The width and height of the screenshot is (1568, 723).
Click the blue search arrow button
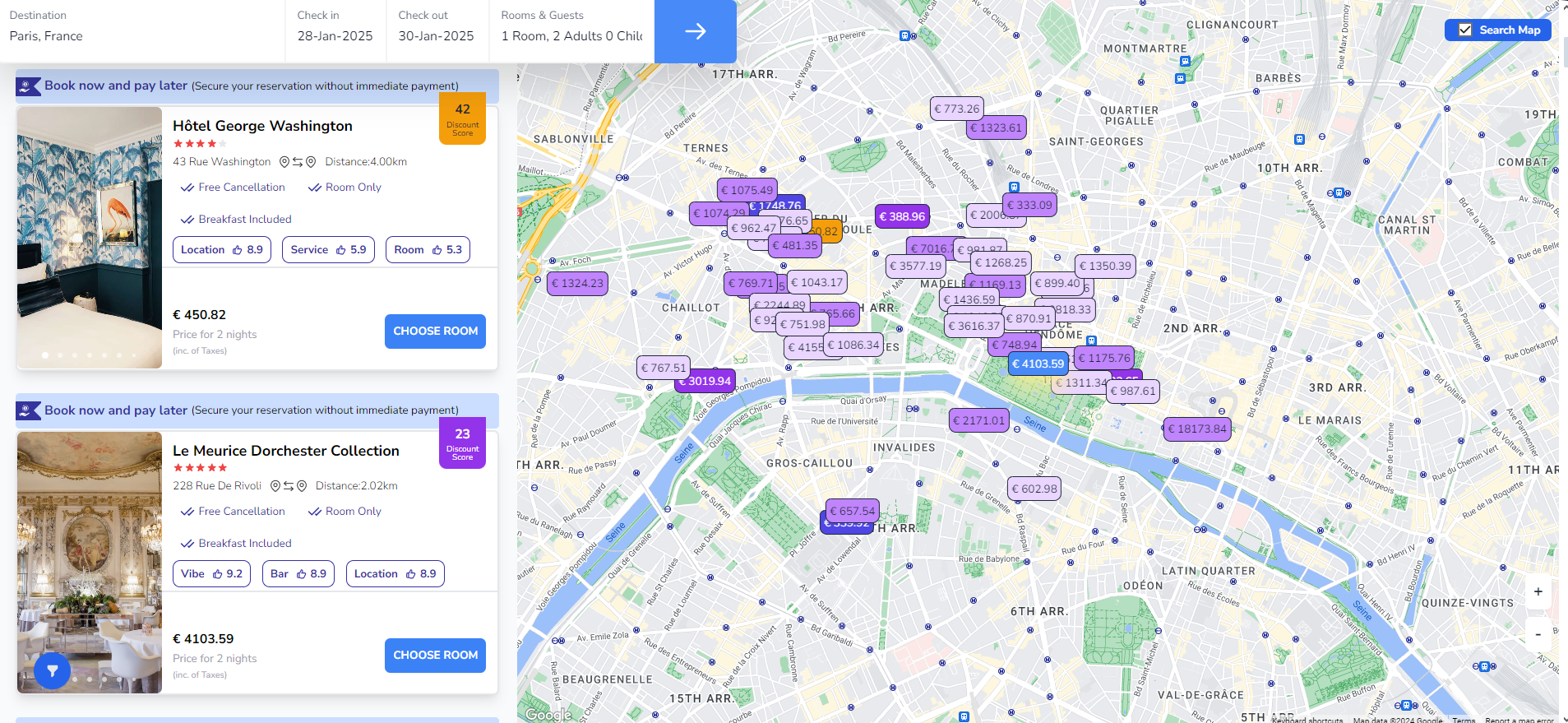click(695, 31)
